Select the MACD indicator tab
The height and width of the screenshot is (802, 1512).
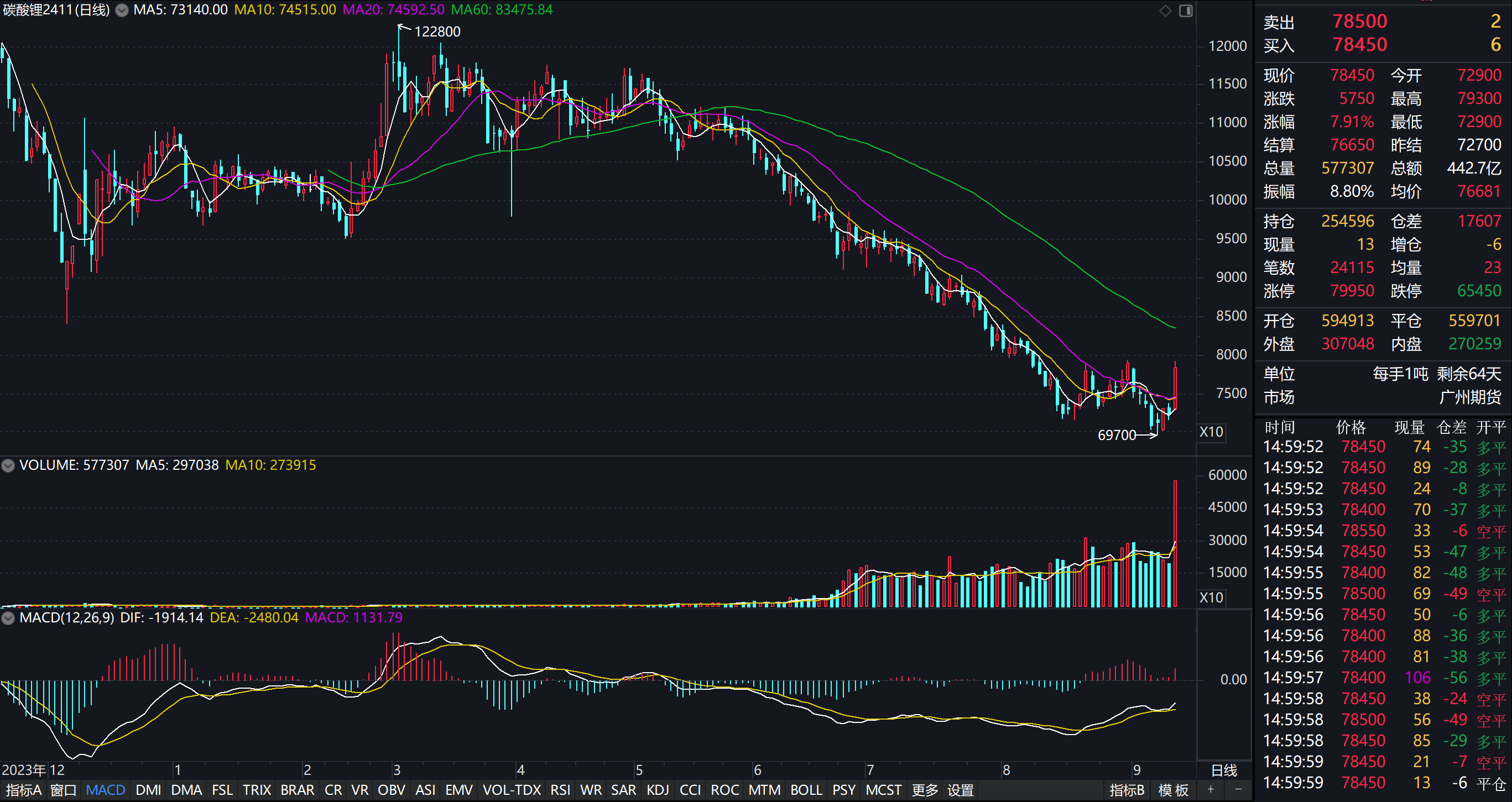pos(106,790)
